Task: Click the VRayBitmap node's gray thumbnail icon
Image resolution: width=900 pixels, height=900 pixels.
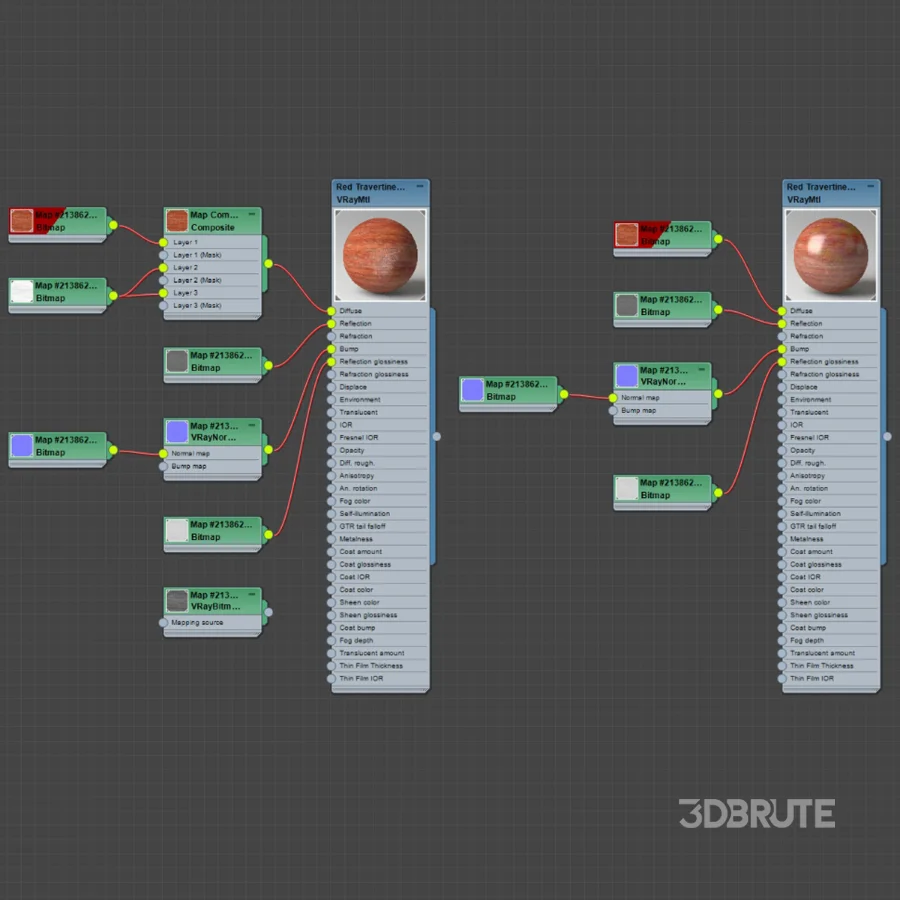Action: click(177, 600)
